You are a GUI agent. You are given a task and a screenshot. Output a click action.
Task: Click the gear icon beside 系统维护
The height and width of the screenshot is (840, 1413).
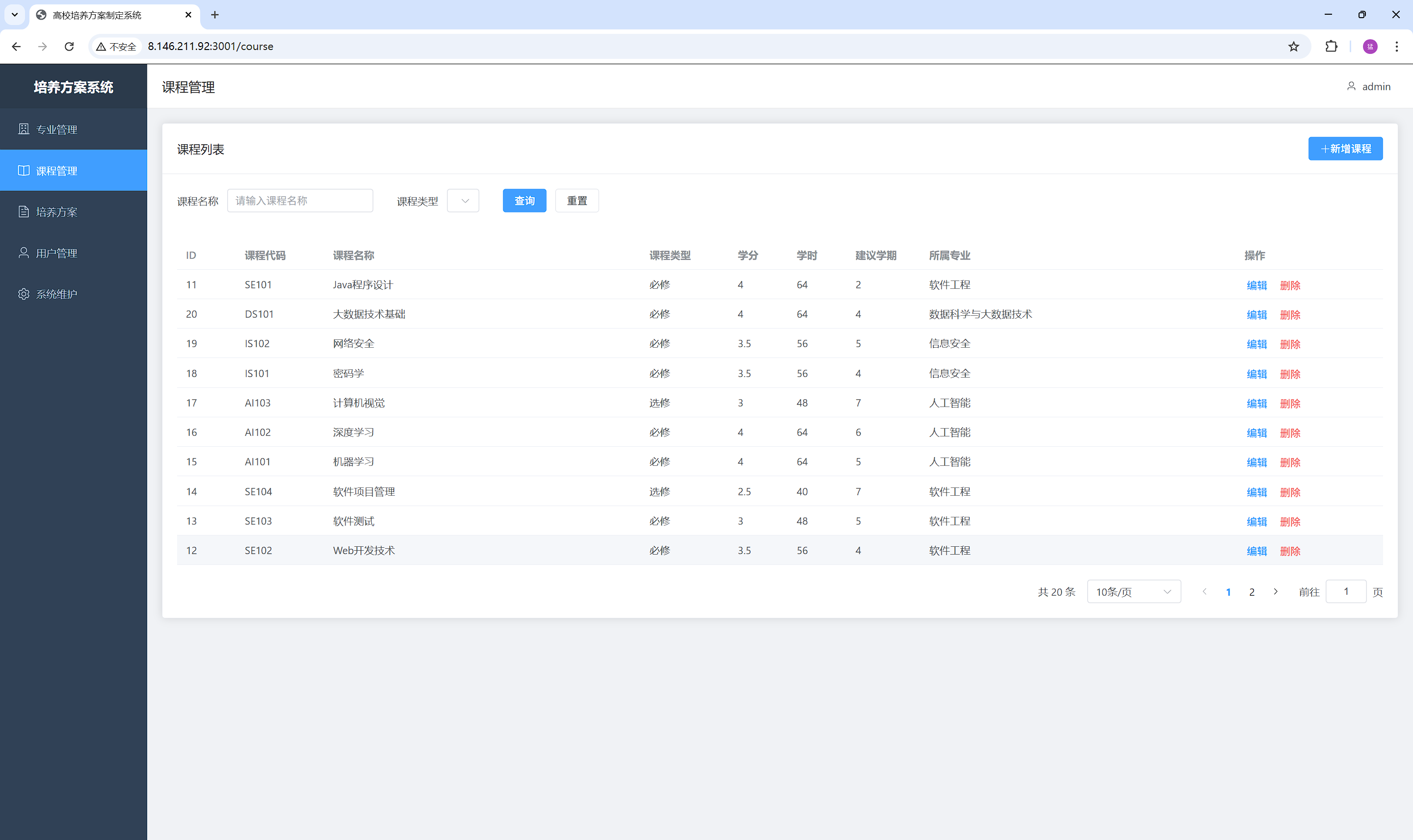coord(23,294)
